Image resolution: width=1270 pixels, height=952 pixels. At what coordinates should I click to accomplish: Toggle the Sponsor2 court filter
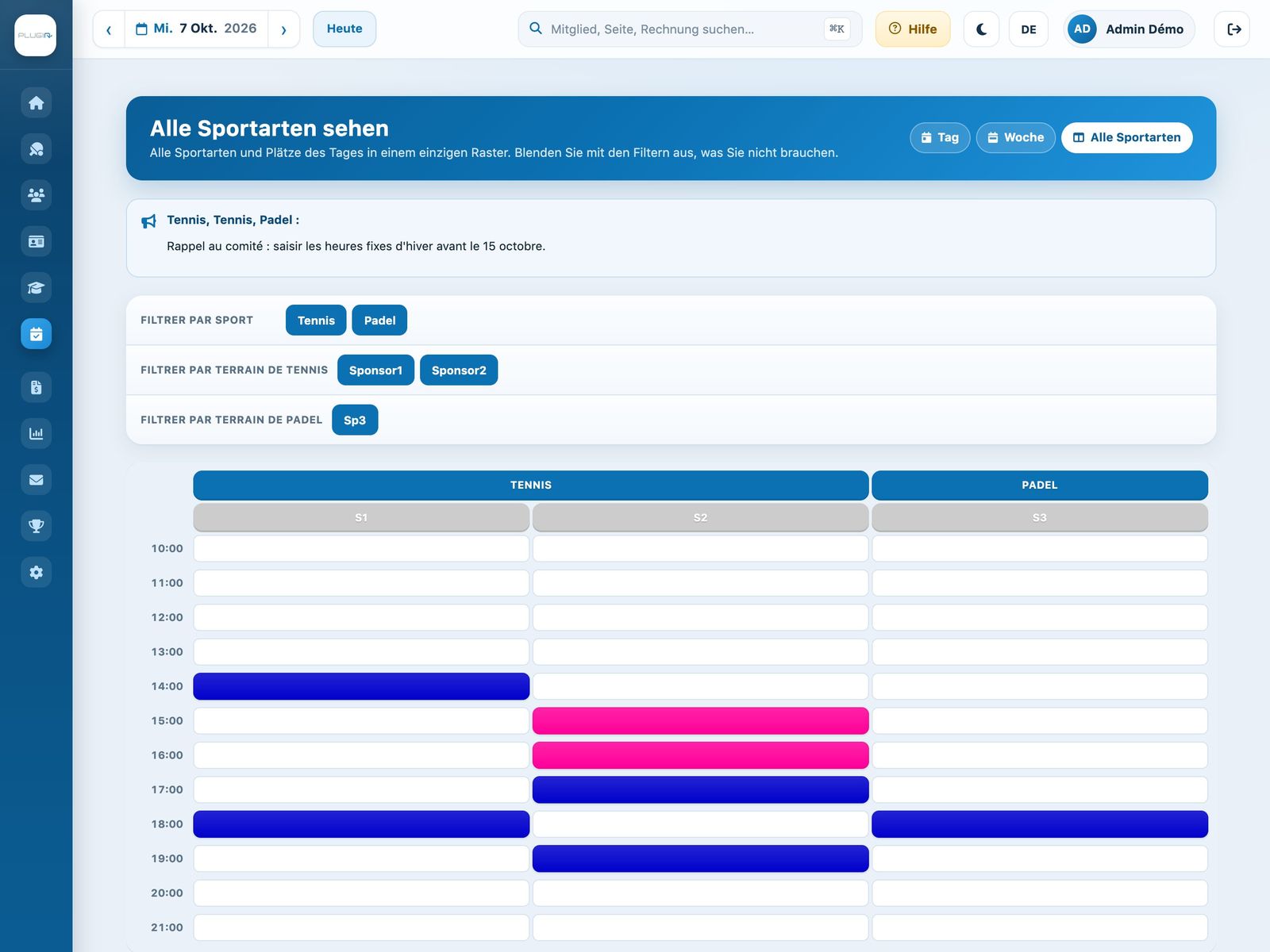(459, 370)
